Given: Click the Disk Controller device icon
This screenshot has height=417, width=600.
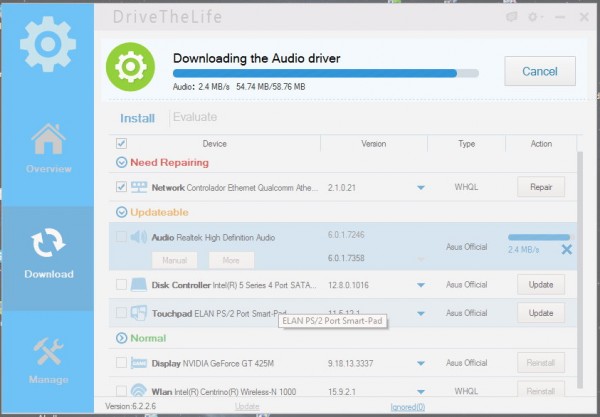Looking at the screenshot, I should pos(139,285).
